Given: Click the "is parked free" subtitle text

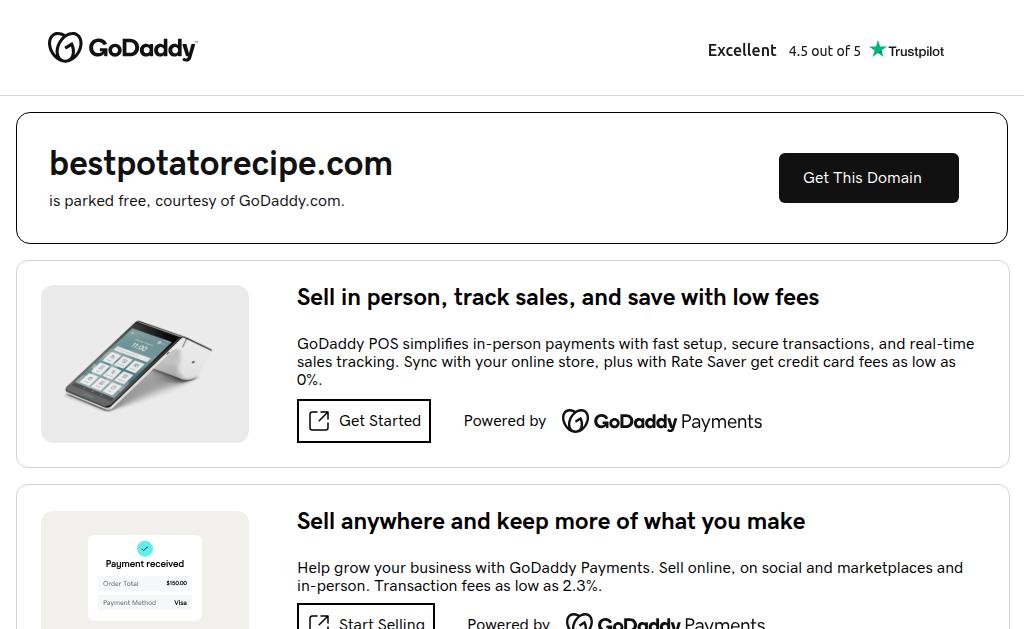Looking at the screenshot, I should (x=197, y=201).
